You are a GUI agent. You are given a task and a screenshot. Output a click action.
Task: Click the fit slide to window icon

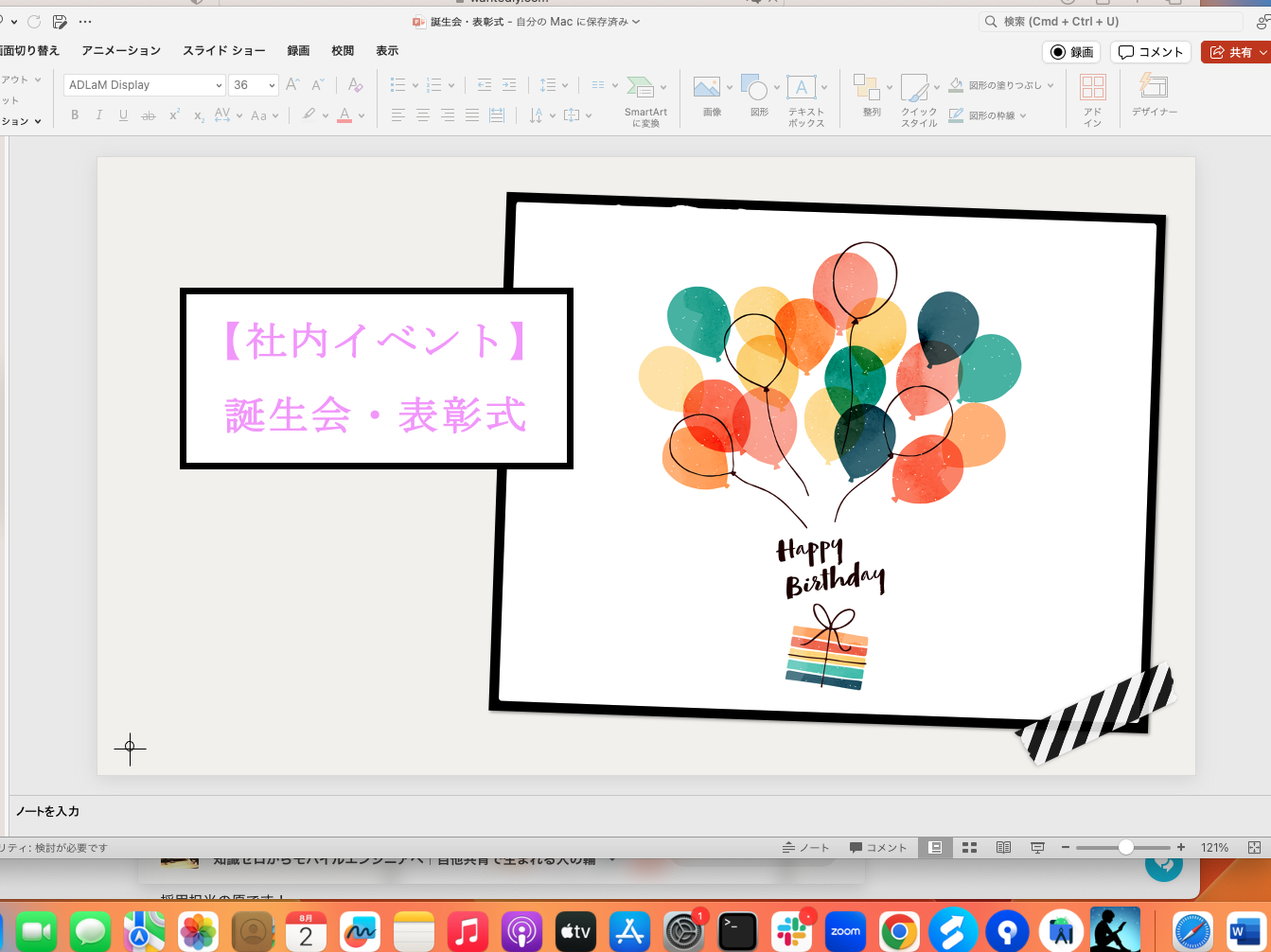click(1254, 847)
